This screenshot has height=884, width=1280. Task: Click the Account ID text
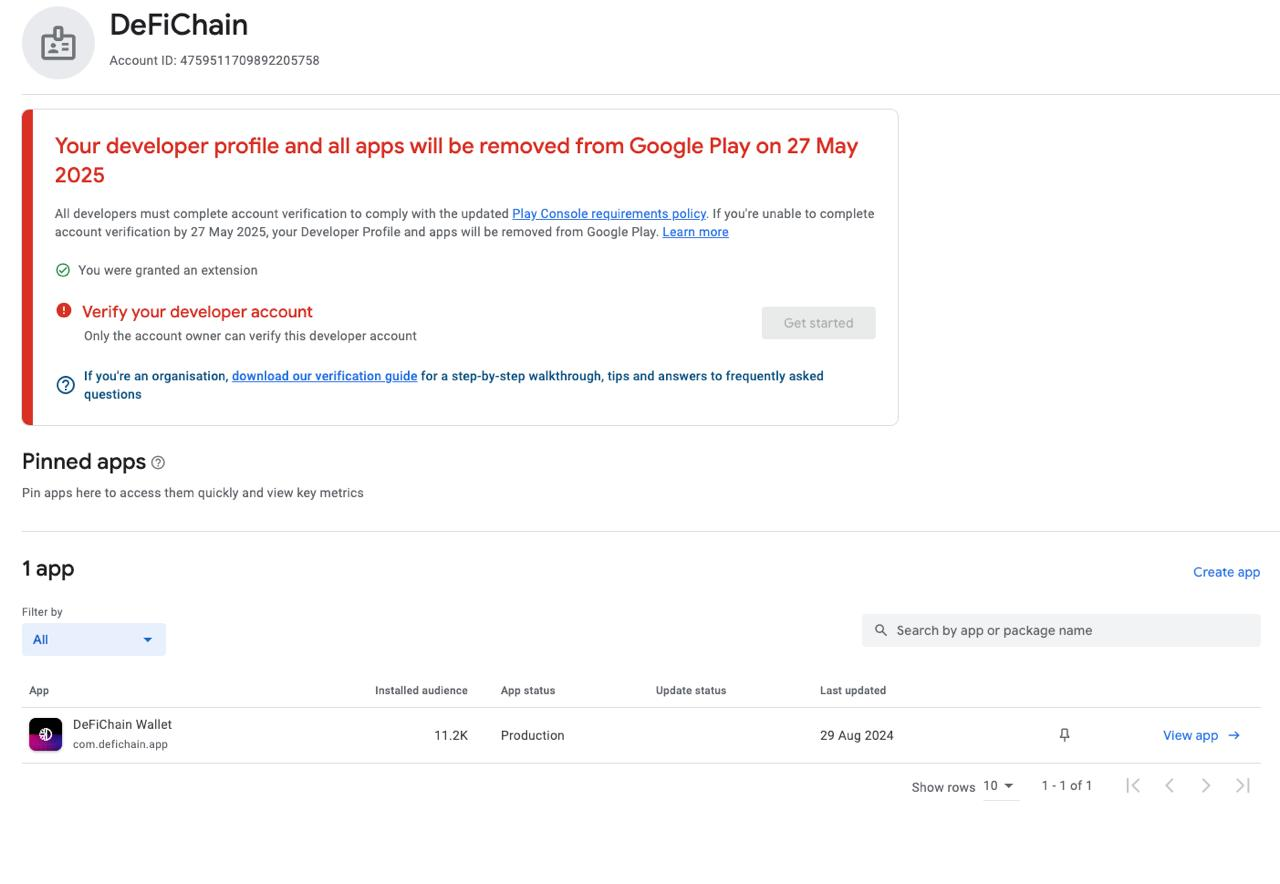point(214,60)
